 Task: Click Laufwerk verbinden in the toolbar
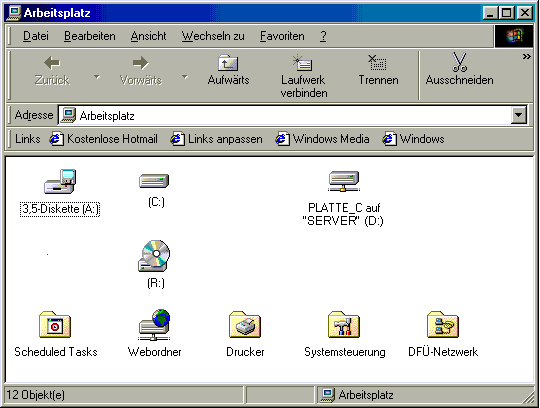(x=303, y=76)
